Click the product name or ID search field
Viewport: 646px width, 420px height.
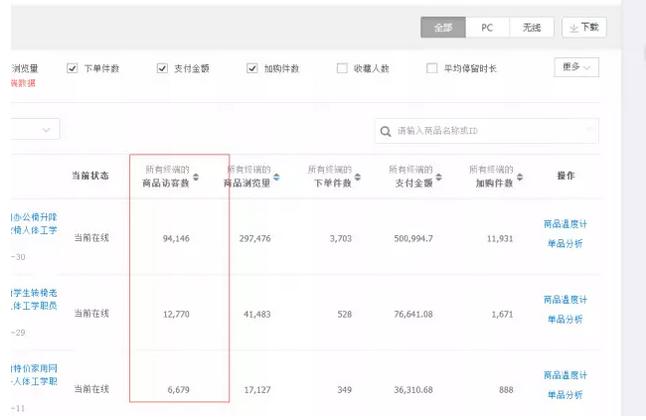487,131
